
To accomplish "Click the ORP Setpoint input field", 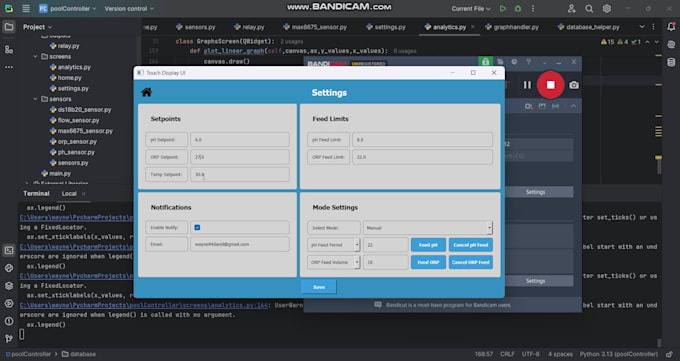I will point(240,157).
